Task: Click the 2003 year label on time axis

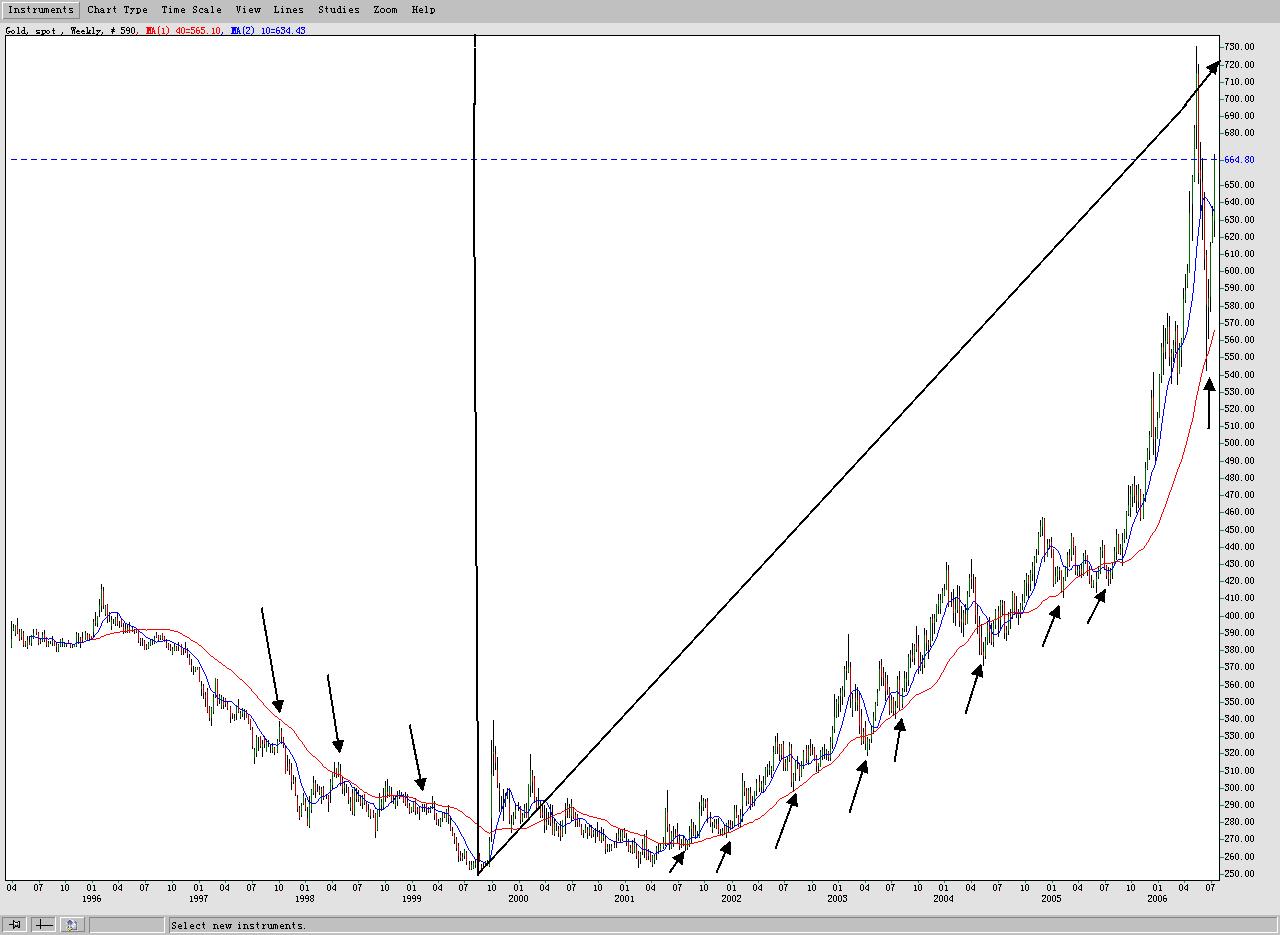Action: (837, 898)
